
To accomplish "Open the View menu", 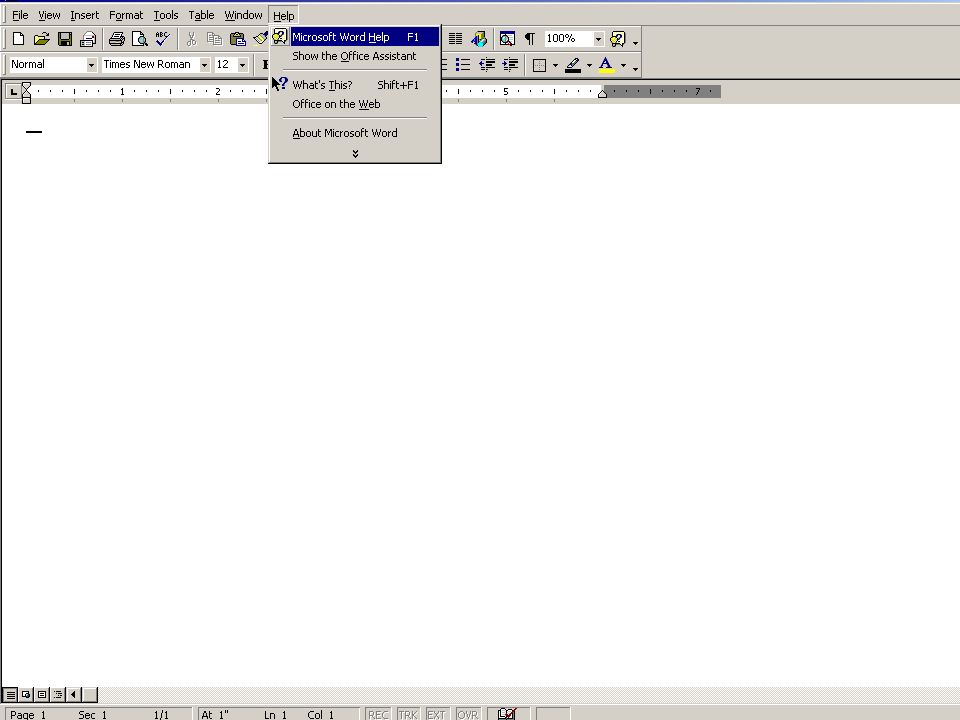I will coord(49,15).
